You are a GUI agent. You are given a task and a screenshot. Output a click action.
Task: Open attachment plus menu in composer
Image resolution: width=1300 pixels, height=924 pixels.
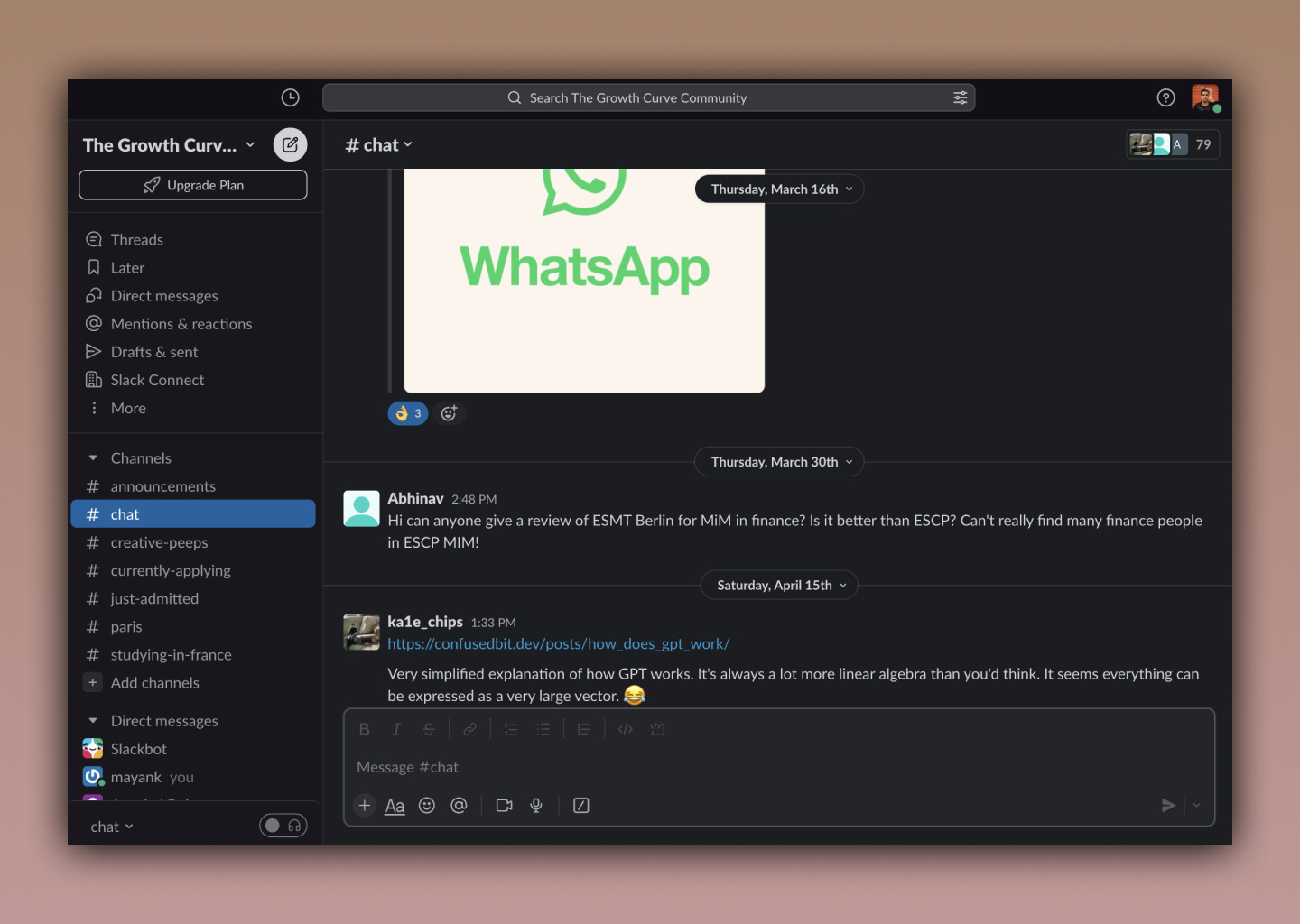tap(364, 806)
